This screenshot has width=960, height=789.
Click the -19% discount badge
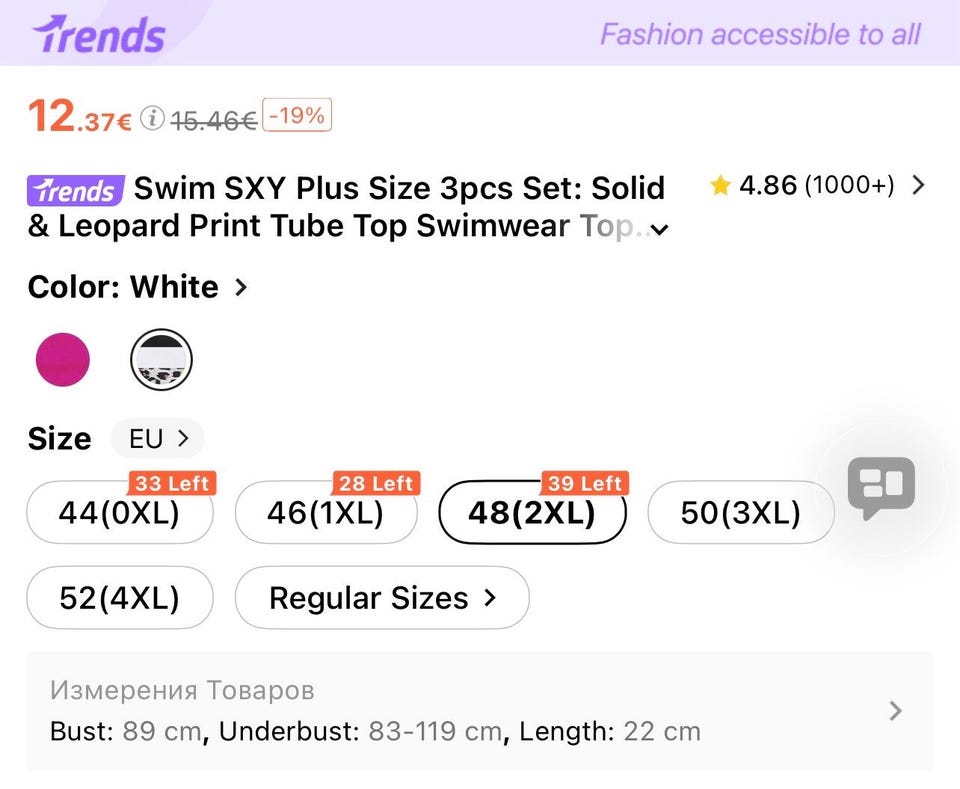297,116
